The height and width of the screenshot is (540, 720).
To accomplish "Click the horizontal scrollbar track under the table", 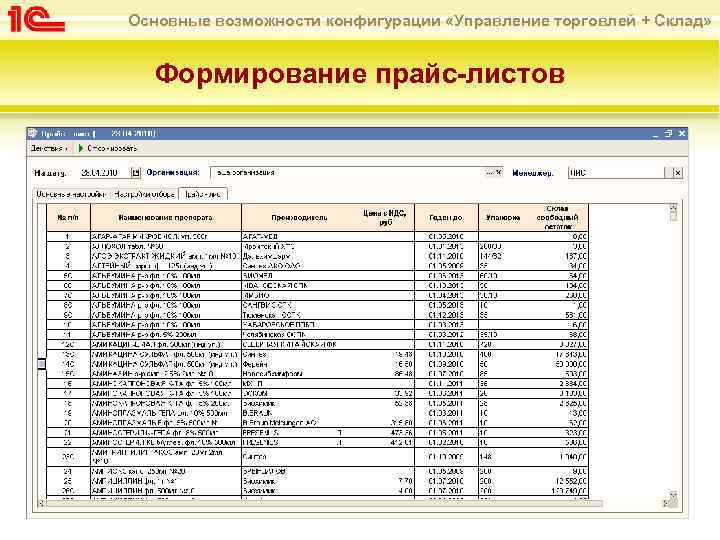I will (x=324, y=504).
